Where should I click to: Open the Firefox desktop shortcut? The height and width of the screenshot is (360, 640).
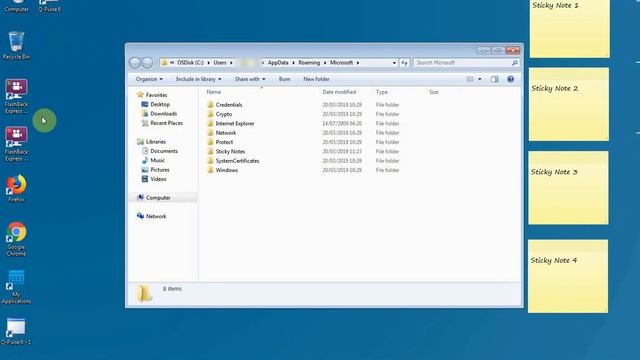(x=16, y=188)
